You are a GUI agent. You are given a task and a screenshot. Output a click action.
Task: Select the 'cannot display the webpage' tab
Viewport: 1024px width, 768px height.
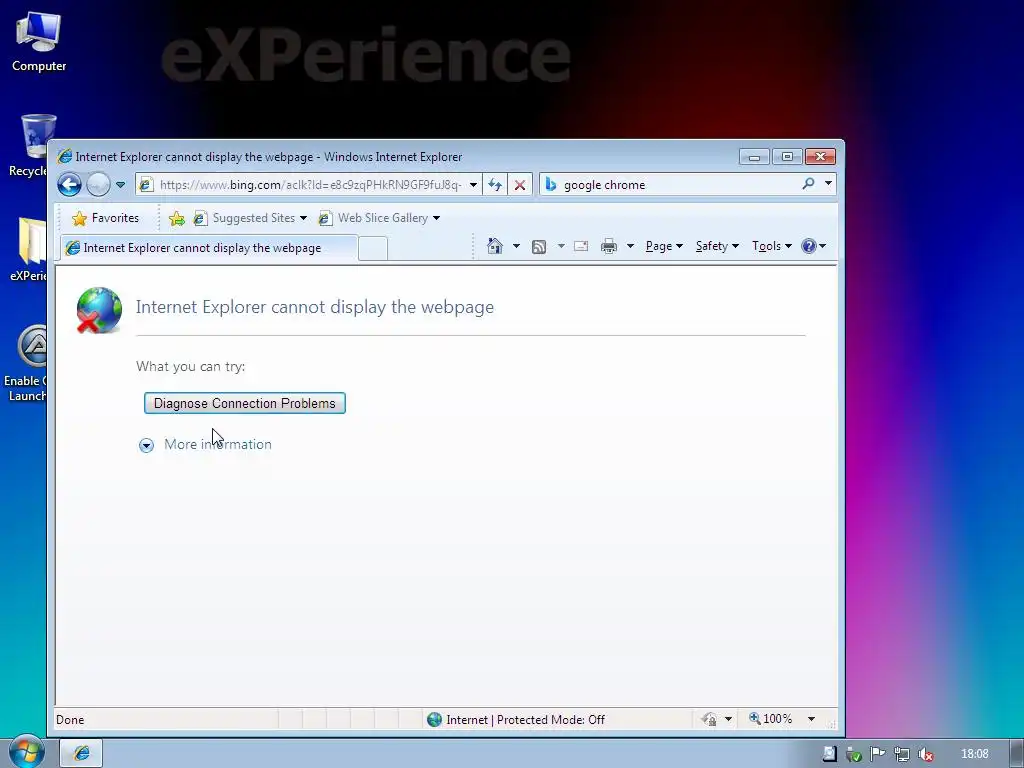(209, 248)
